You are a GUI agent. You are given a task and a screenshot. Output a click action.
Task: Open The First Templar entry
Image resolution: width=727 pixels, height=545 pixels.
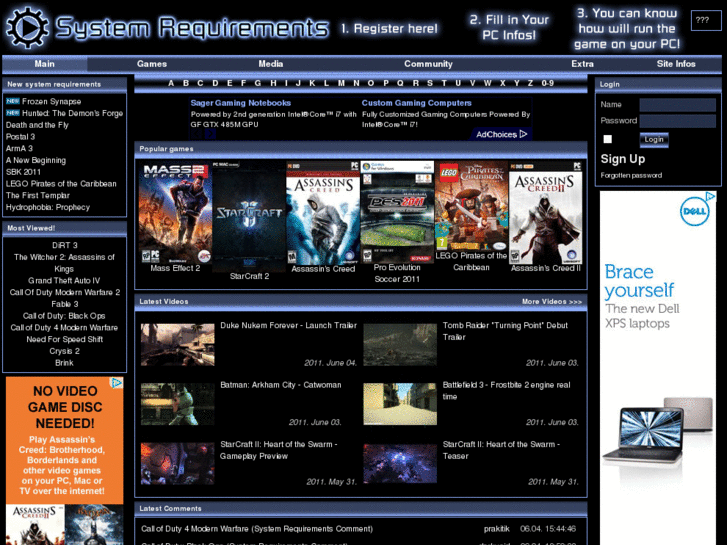coord(38,195)
